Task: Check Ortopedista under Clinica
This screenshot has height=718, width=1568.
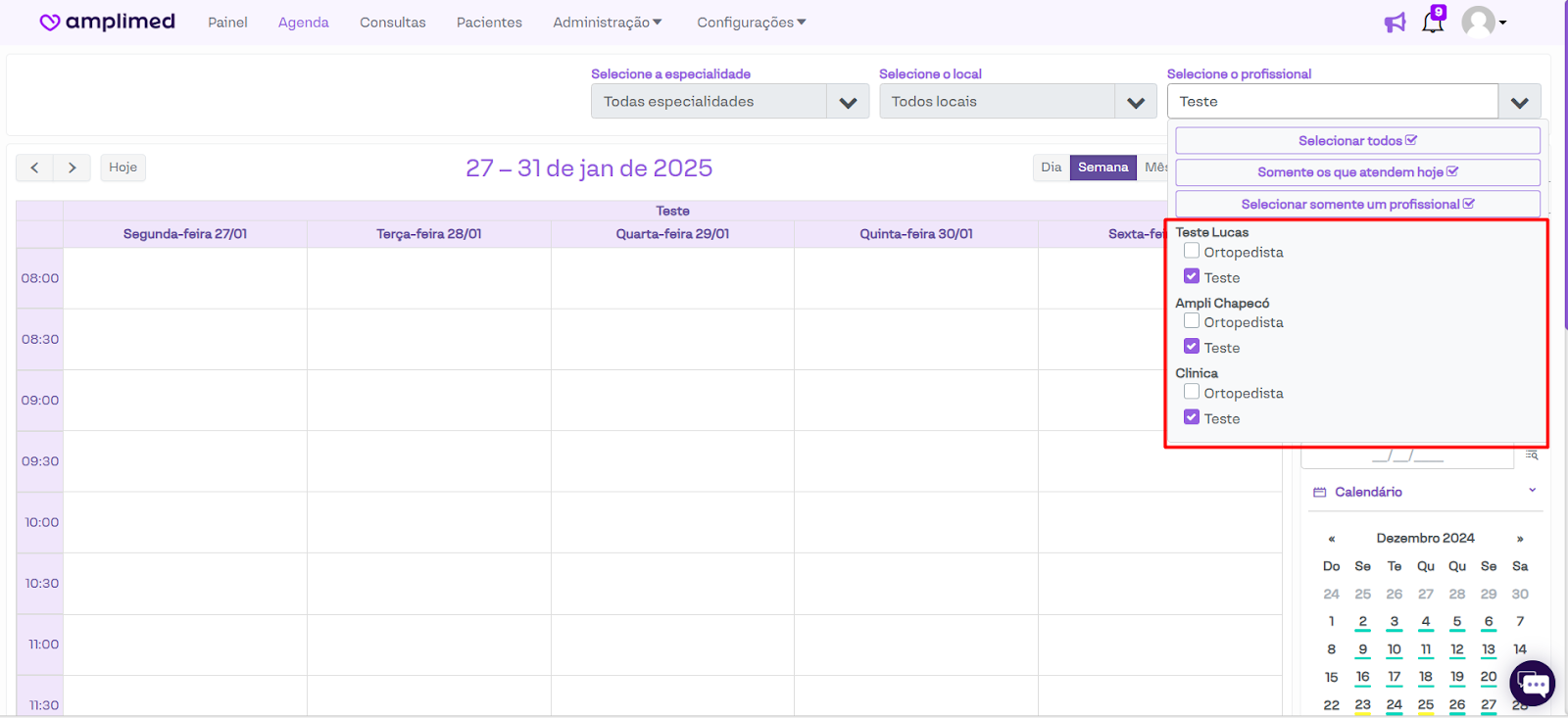Action: tap(1192, 392)
